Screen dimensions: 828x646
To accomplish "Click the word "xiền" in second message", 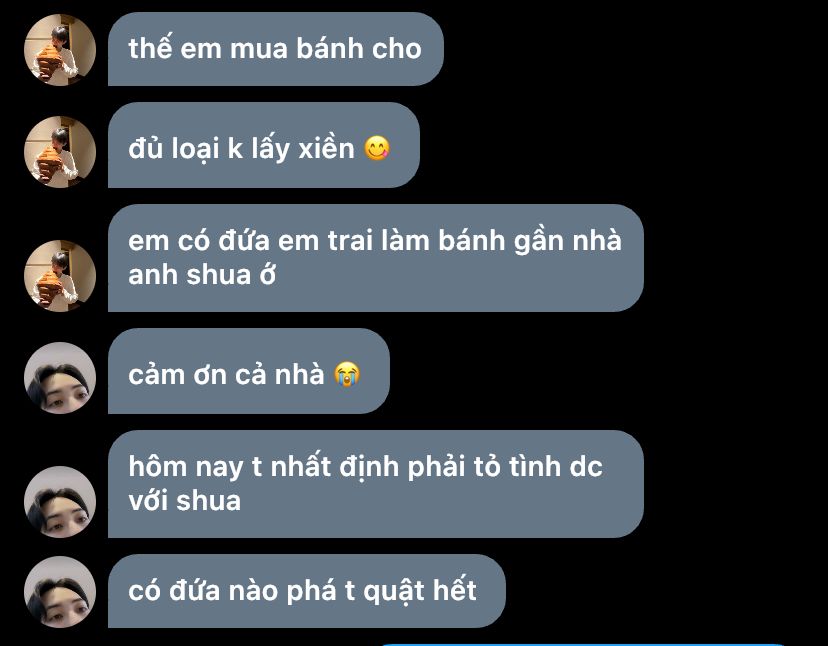I will click(x=326, y=148).
